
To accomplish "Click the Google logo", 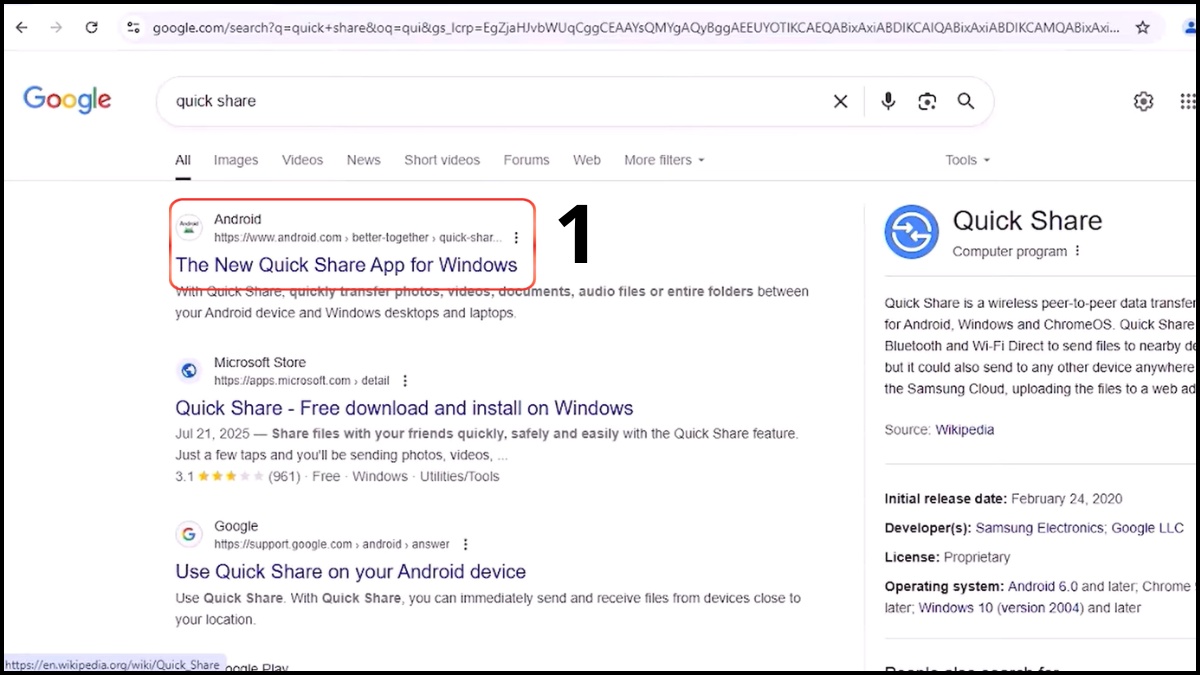I will click(x=67, y=100).
